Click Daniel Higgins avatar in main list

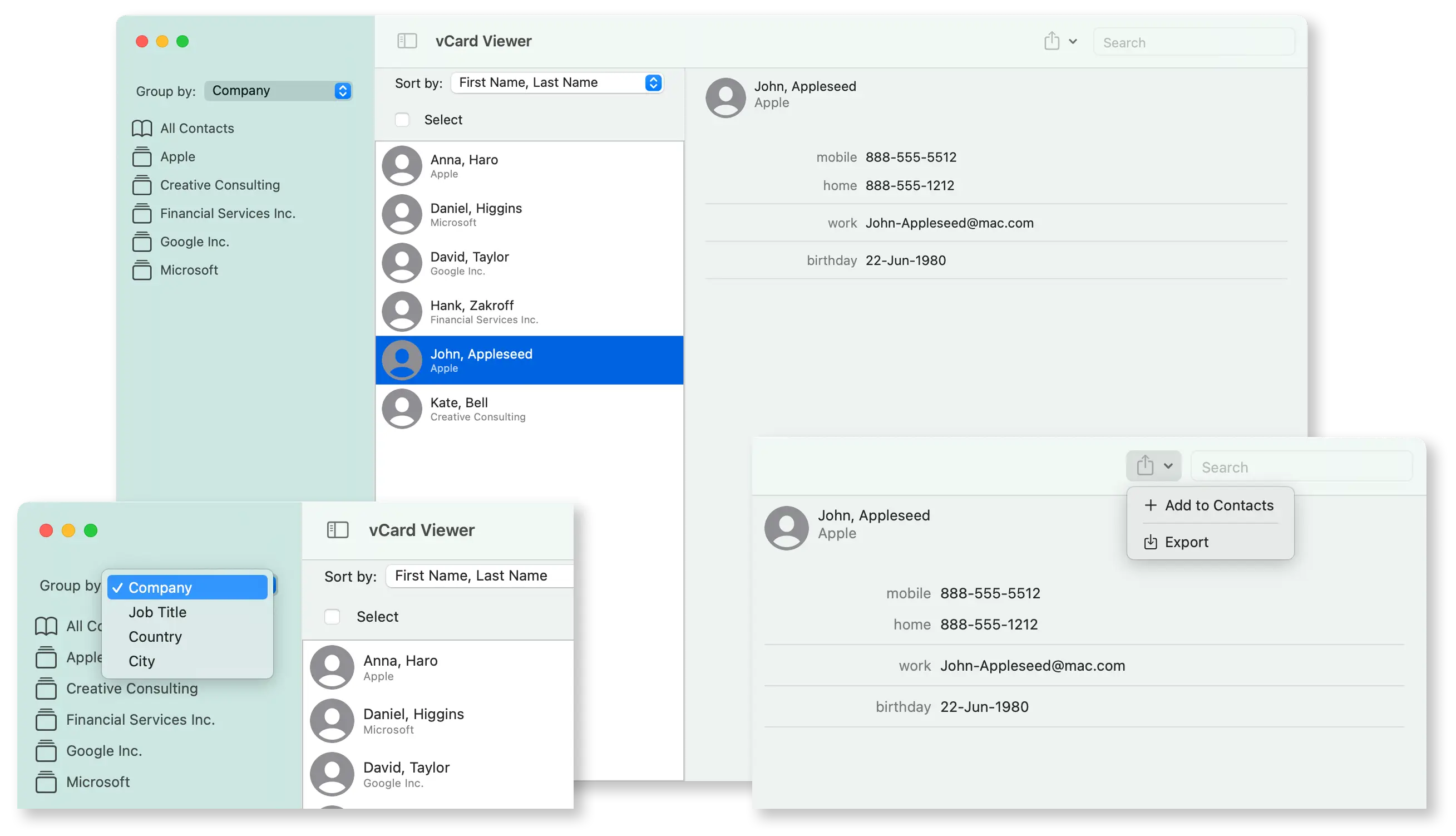coord(402,214)
